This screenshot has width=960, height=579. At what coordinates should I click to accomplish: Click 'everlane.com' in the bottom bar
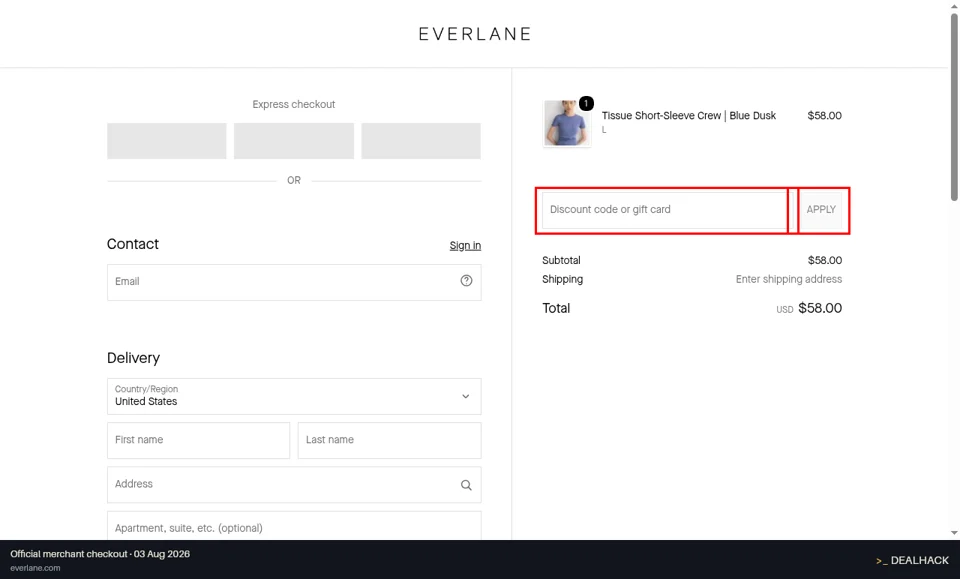click(36, 568)
